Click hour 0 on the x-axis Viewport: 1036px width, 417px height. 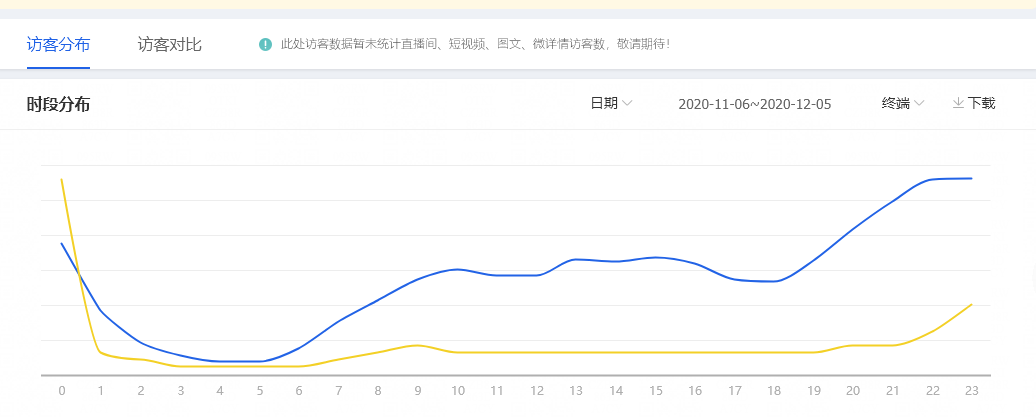click(62, 391)
